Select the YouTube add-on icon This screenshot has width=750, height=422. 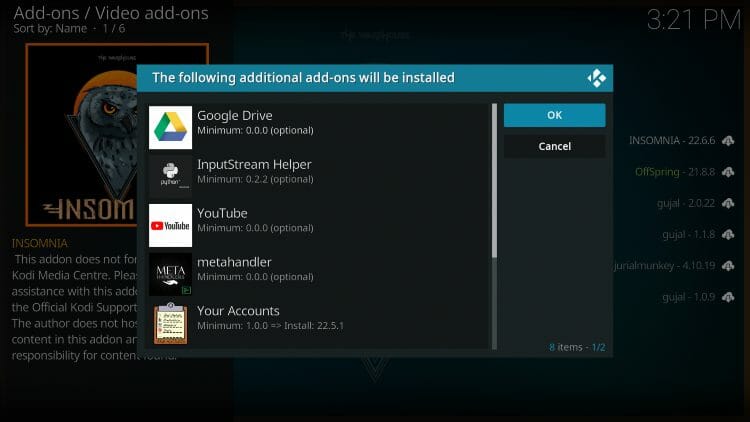170,225
